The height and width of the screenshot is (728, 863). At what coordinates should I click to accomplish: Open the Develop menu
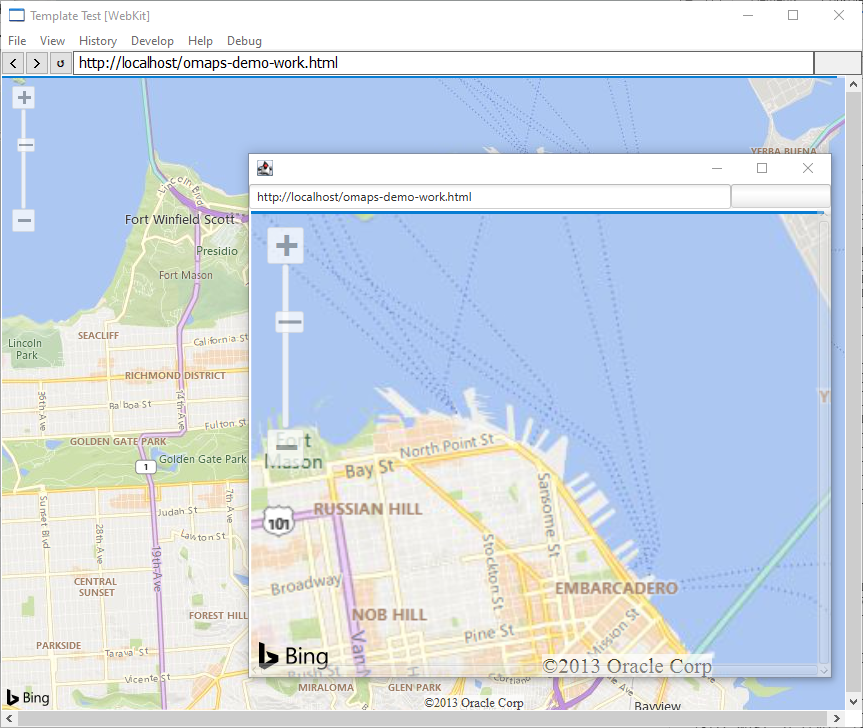point(152,41)
